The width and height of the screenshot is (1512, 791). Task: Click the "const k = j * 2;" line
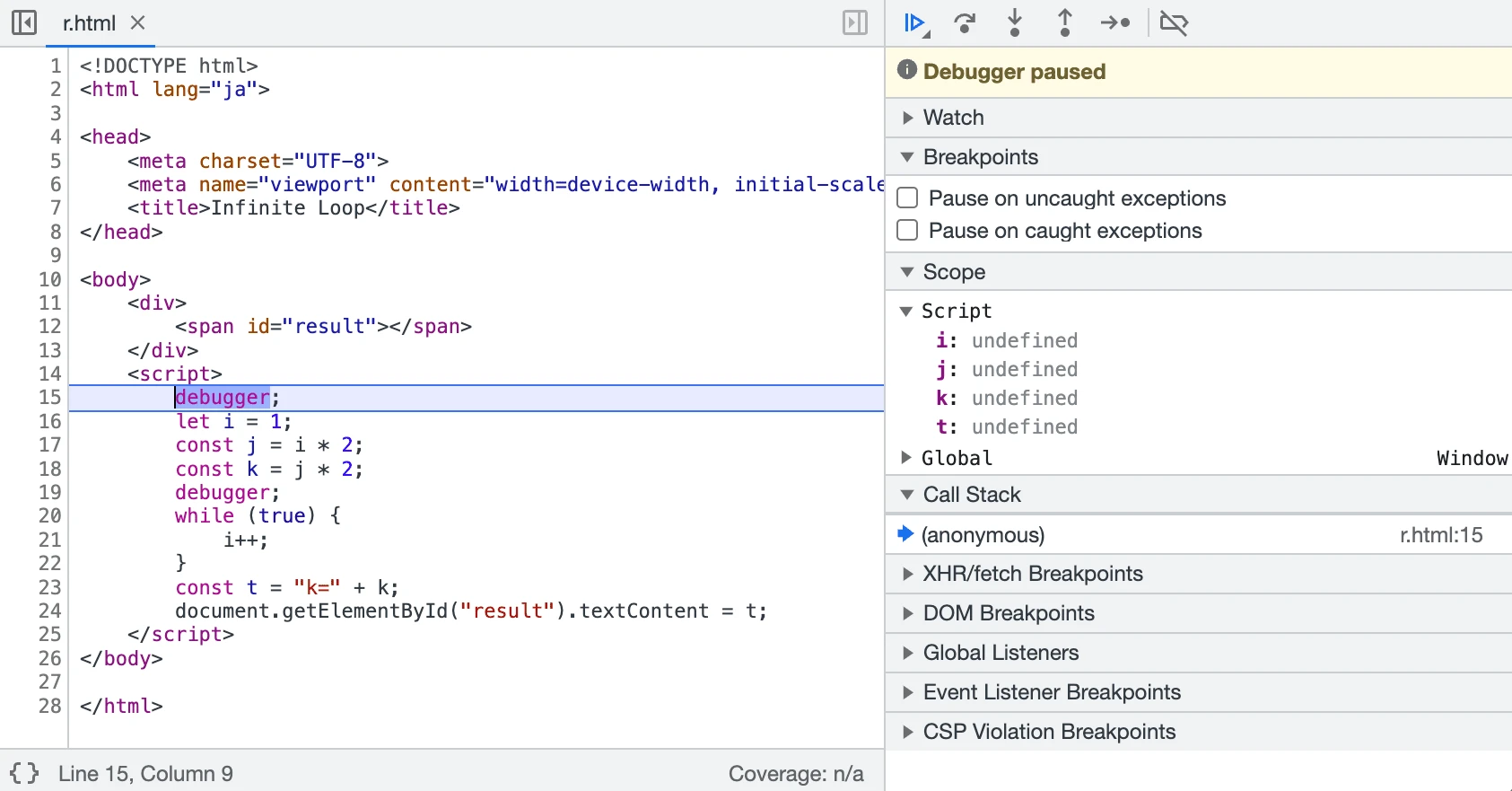coord(269,469)
